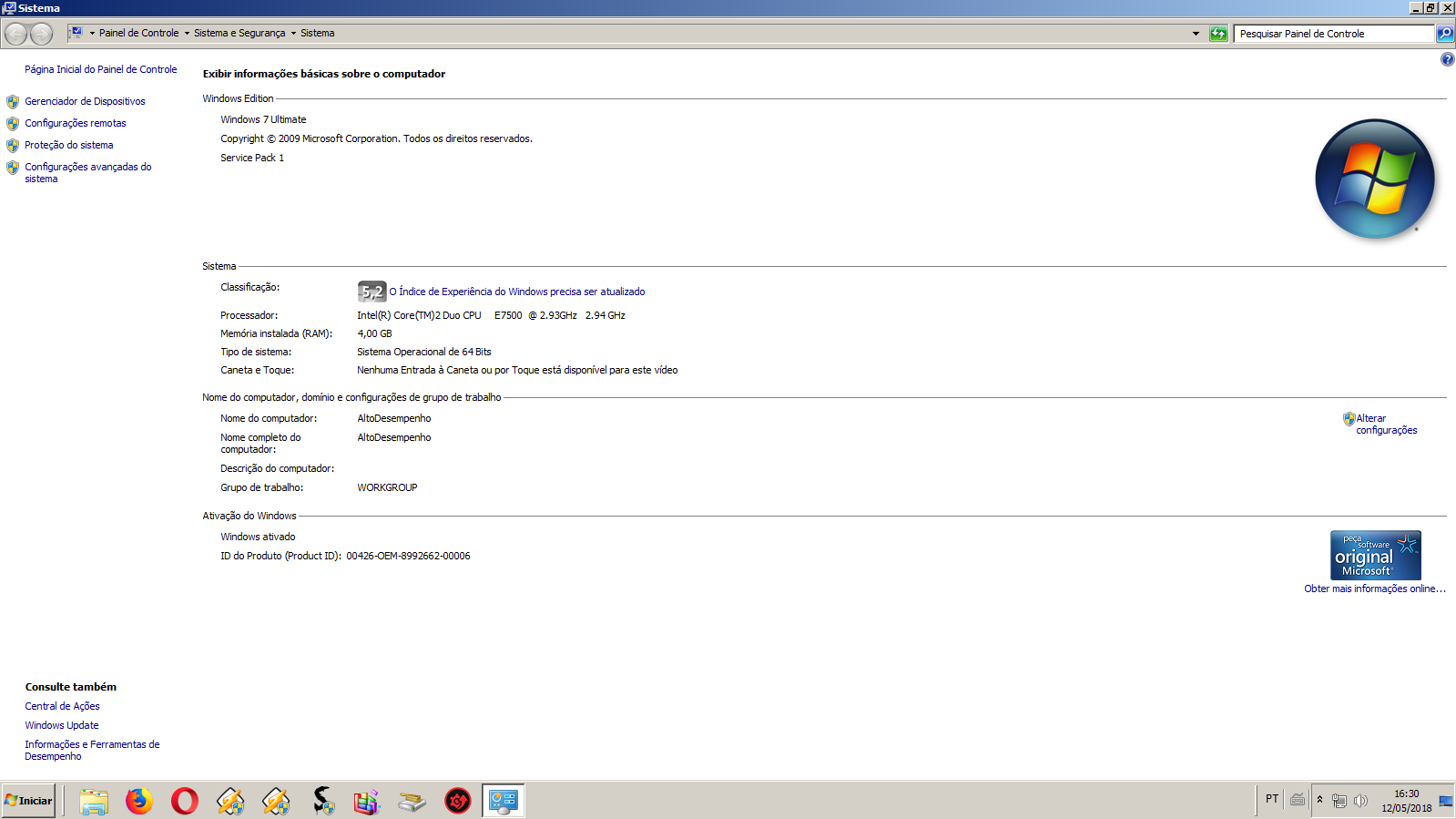Open Gerenciador de Dispositivos
1456x819 pixels.
click(85, 101)
